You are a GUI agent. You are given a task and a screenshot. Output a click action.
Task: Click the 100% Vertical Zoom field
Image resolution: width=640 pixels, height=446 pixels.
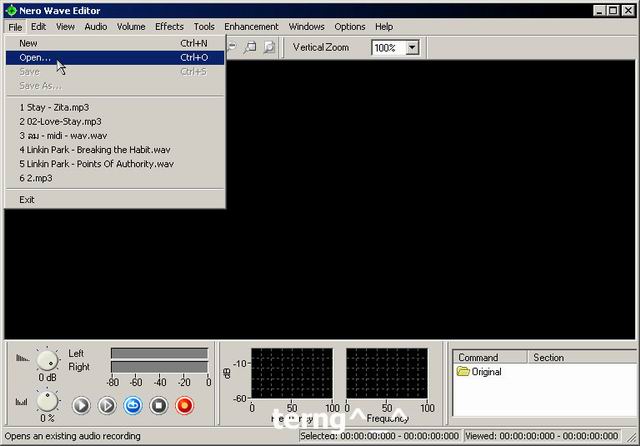[389, 48]
